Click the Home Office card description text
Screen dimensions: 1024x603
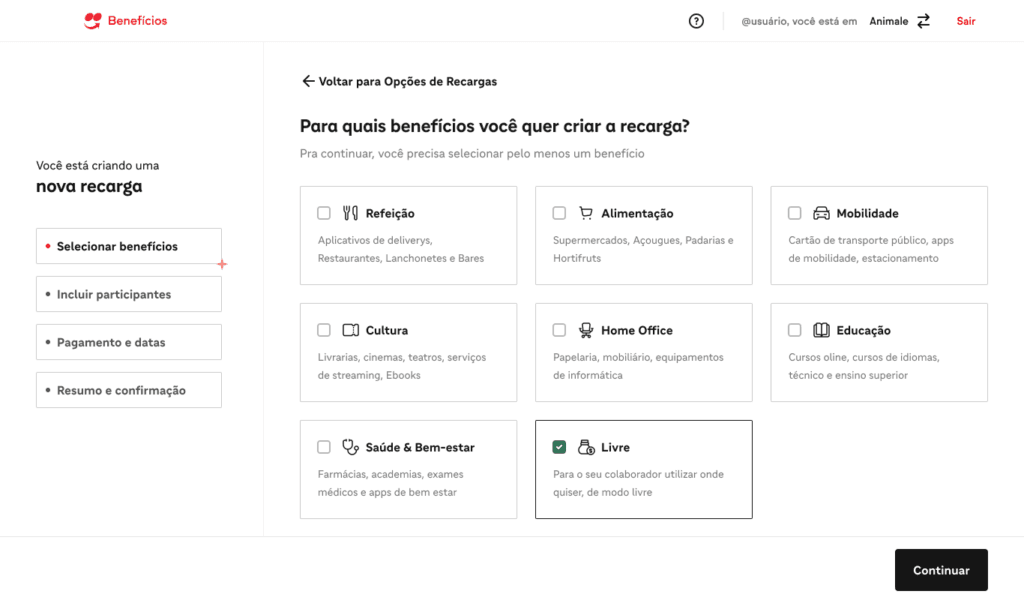tap(638, 366)
